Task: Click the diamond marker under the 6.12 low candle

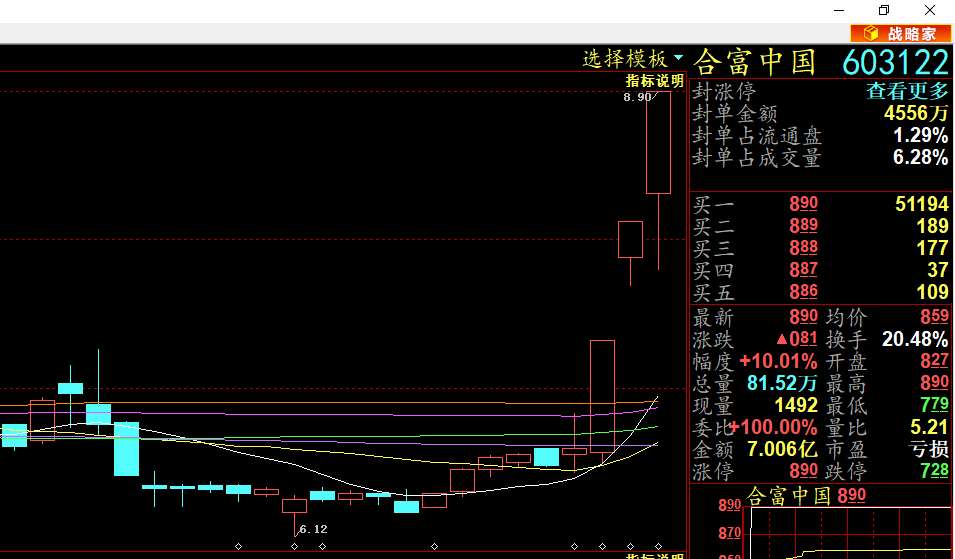Action: pyautogui.click(x=295, y=546)
